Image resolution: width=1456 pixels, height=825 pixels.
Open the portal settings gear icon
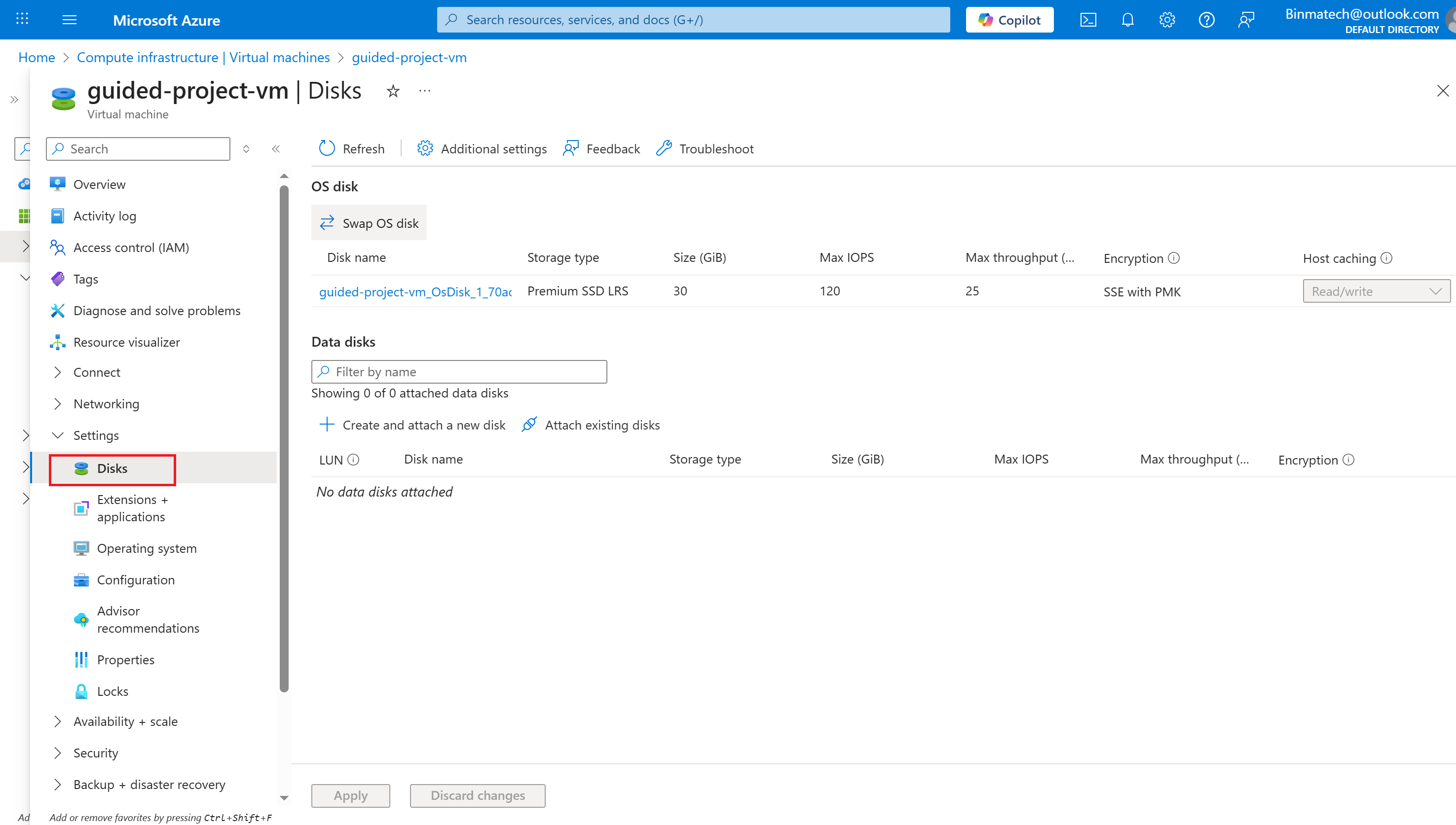[1166, 20]
